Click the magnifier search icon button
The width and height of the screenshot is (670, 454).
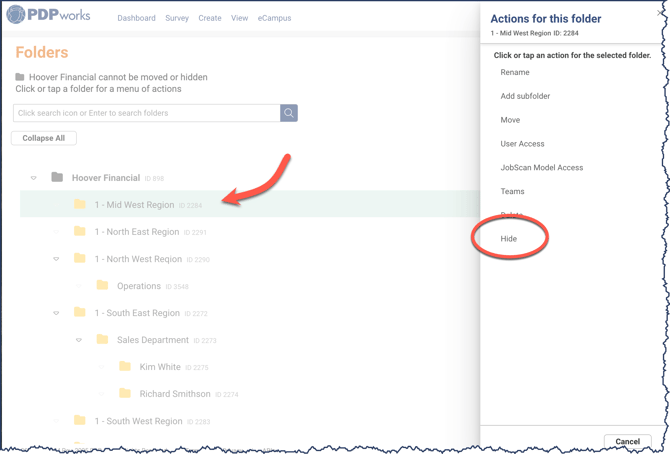[x=289, y=113]
